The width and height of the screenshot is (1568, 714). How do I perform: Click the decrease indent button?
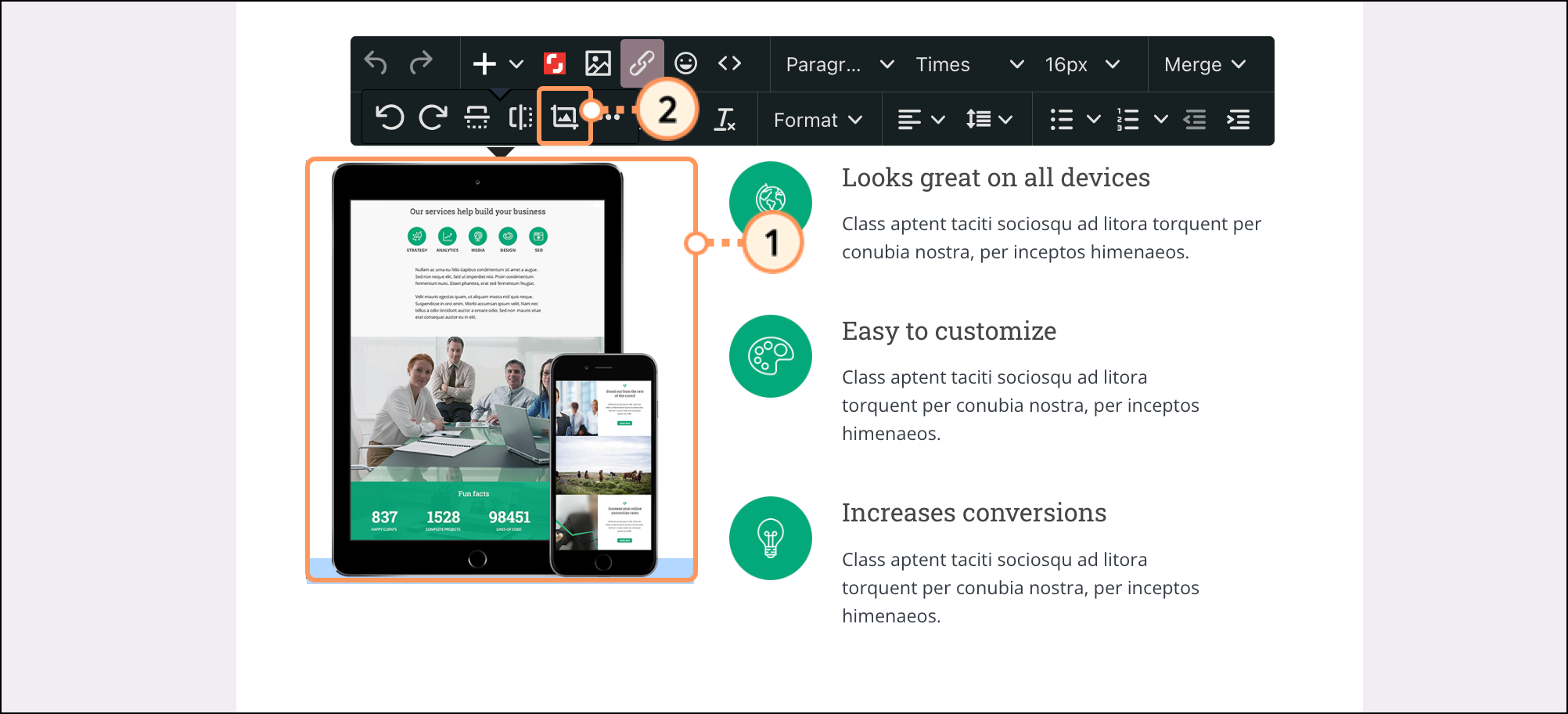1195,119
